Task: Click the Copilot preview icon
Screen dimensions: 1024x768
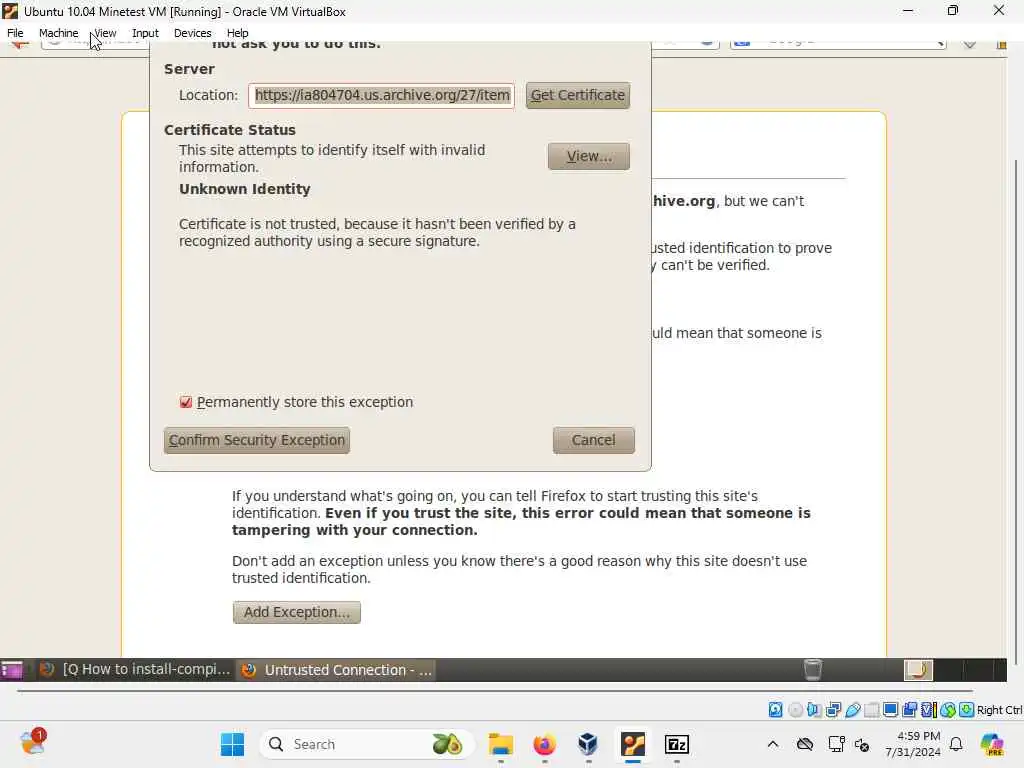Action: pyautogui.click(x=992, y=744)
